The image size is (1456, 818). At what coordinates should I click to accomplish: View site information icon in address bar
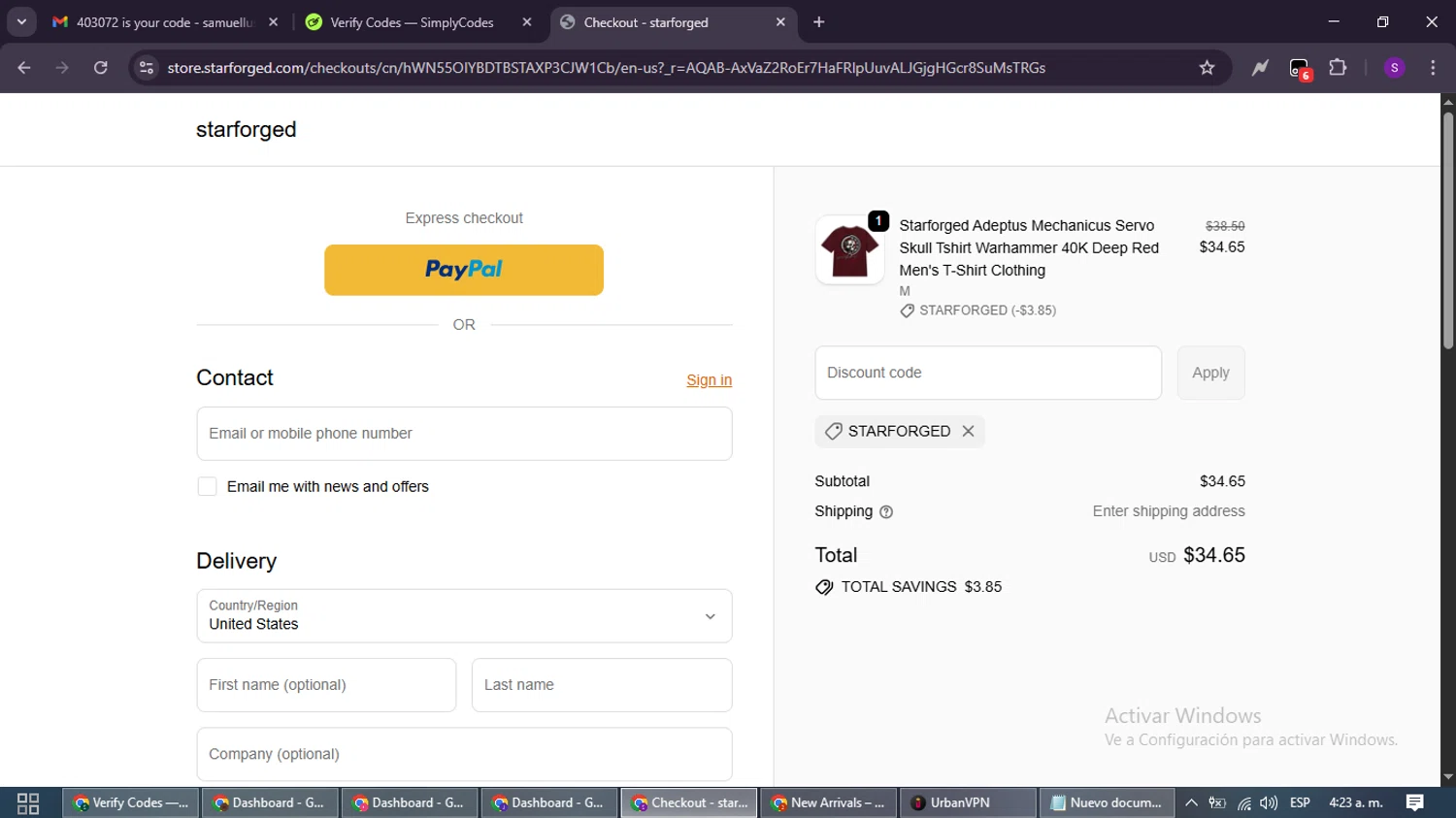[x=147, y=68]
